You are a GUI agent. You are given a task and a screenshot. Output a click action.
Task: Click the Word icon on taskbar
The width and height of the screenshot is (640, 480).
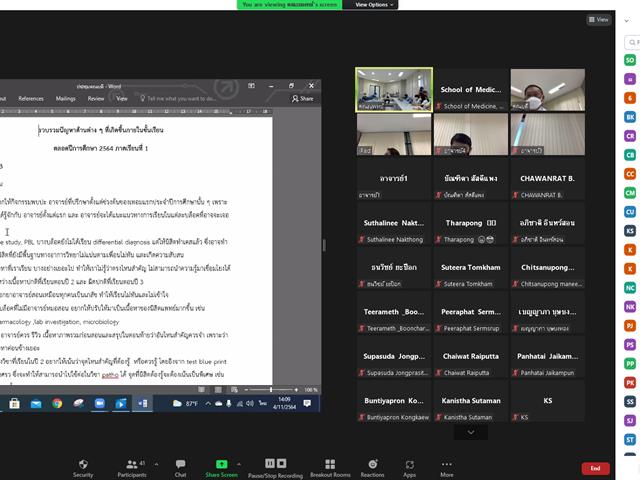tap(142, 404)
